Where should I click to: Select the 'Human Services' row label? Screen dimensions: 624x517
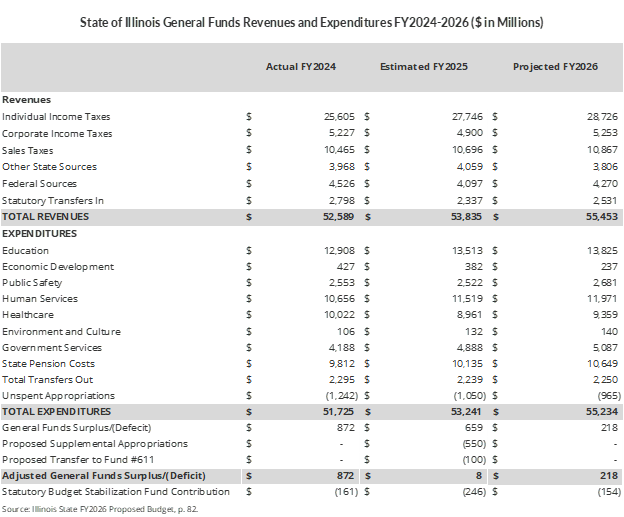pos(40,299)
